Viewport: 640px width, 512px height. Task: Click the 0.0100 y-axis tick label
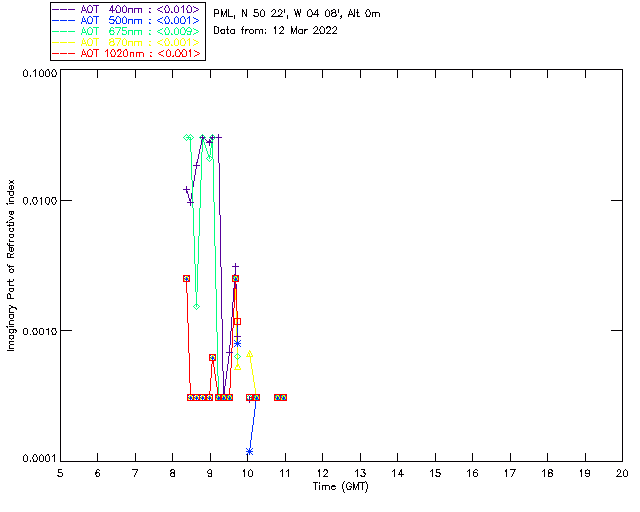(x=39, y=201)
